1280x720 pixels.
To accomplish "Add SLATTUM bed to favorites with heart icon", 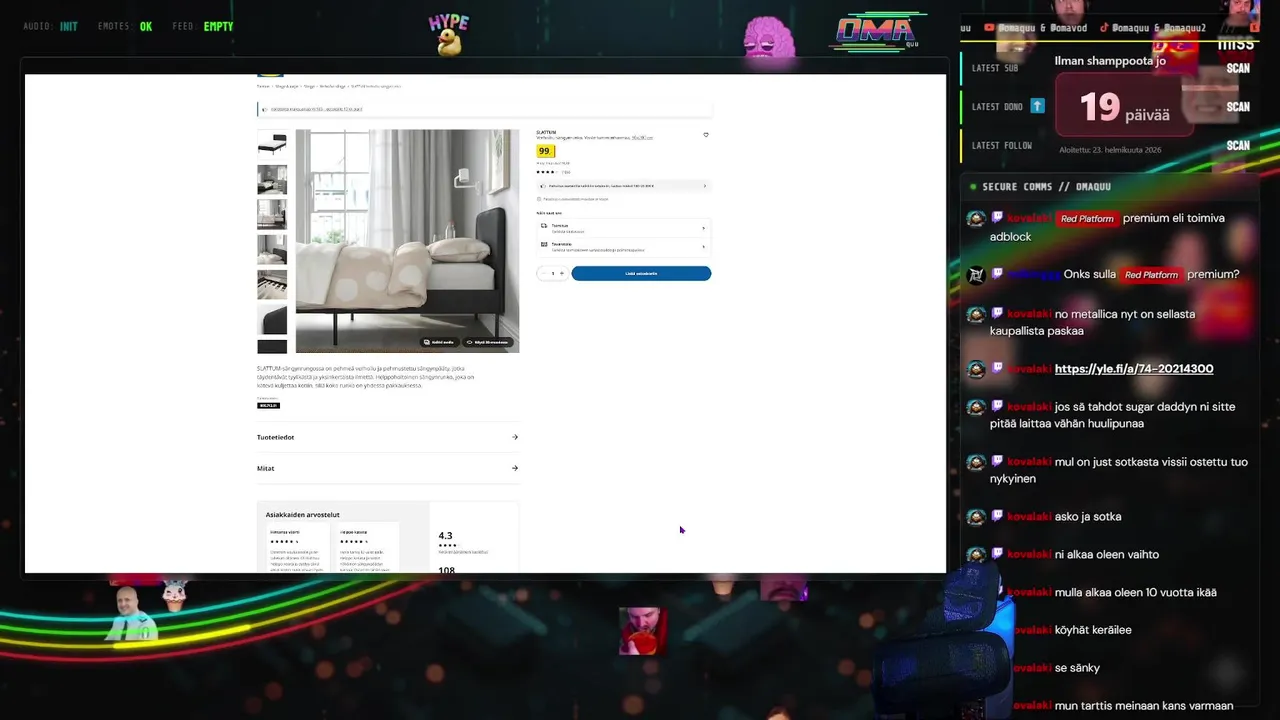I will tap(706, 135).
